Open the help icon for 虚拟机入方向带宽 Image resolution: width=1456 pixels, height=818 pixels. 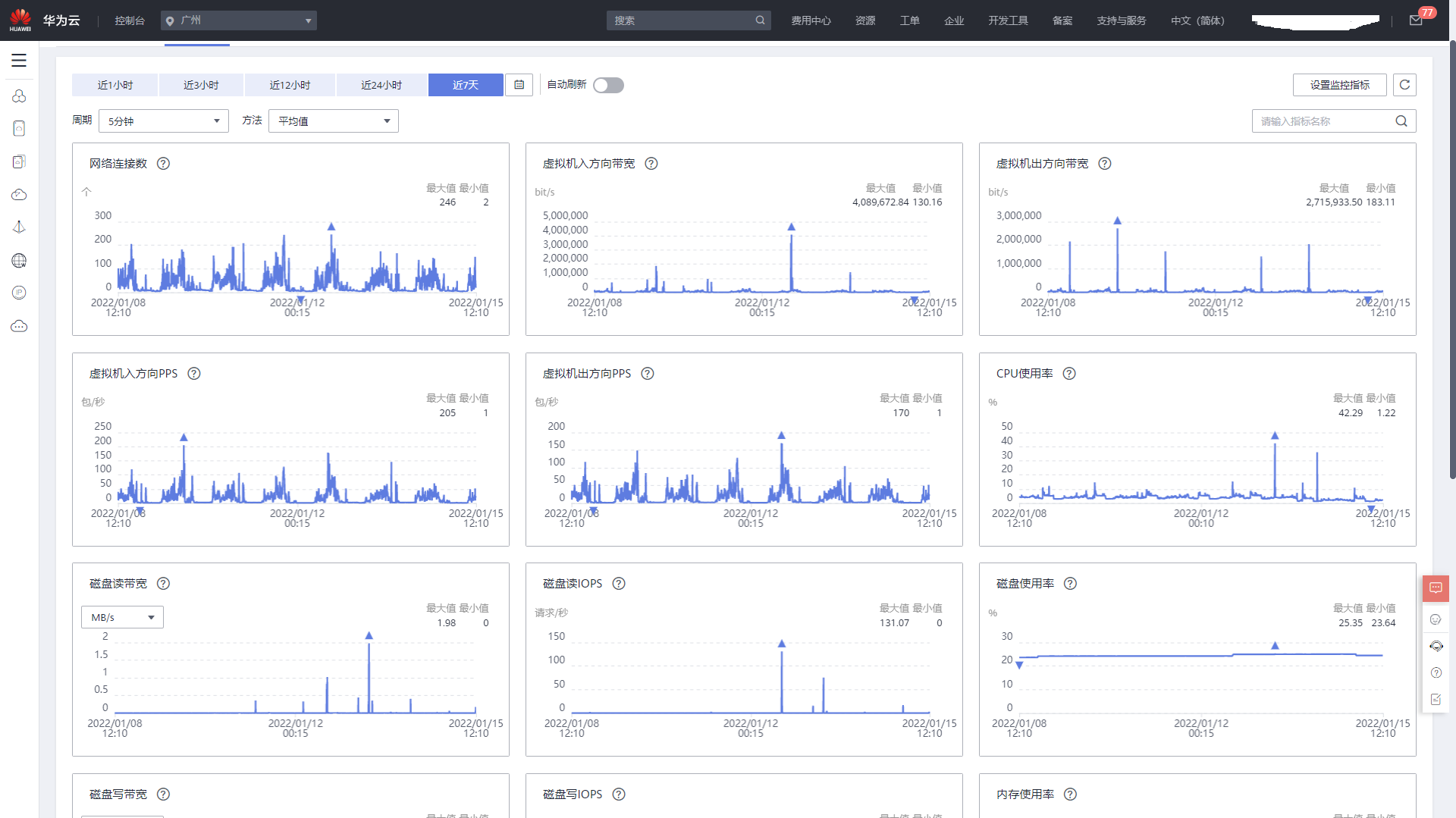pos(651,164)
